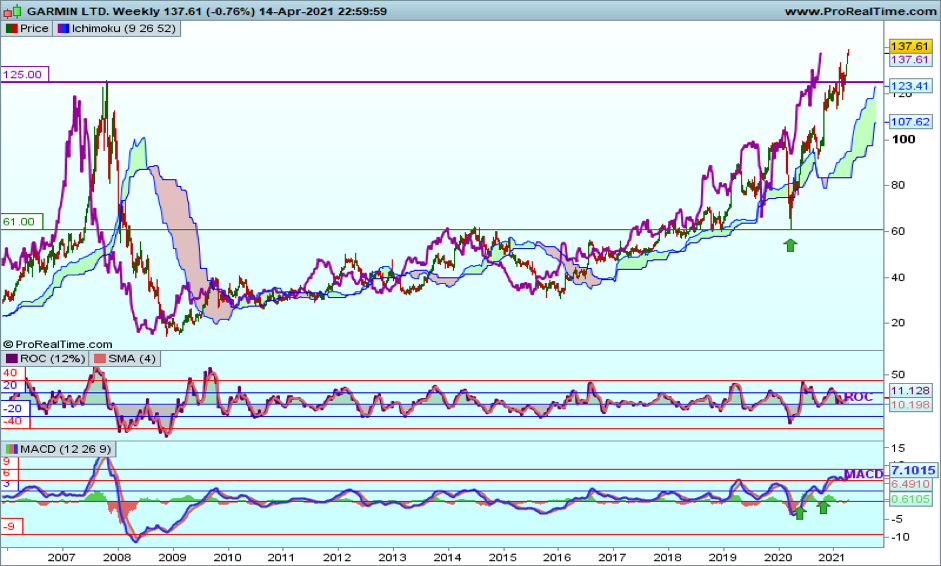The width and height of the screenshot is (941, 566).
Task: Open the ROC (12%) indicator settings
Action: pyautogui.click(x=46, y=358)
